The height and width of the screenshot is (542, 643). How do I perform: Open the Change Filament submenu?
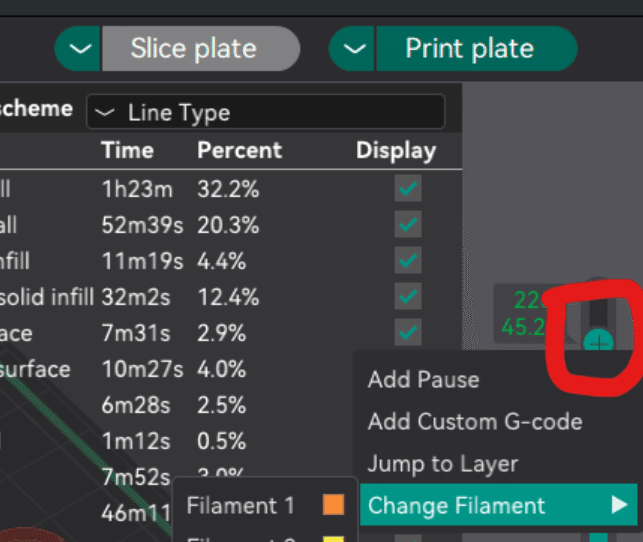tap(457, 506)
